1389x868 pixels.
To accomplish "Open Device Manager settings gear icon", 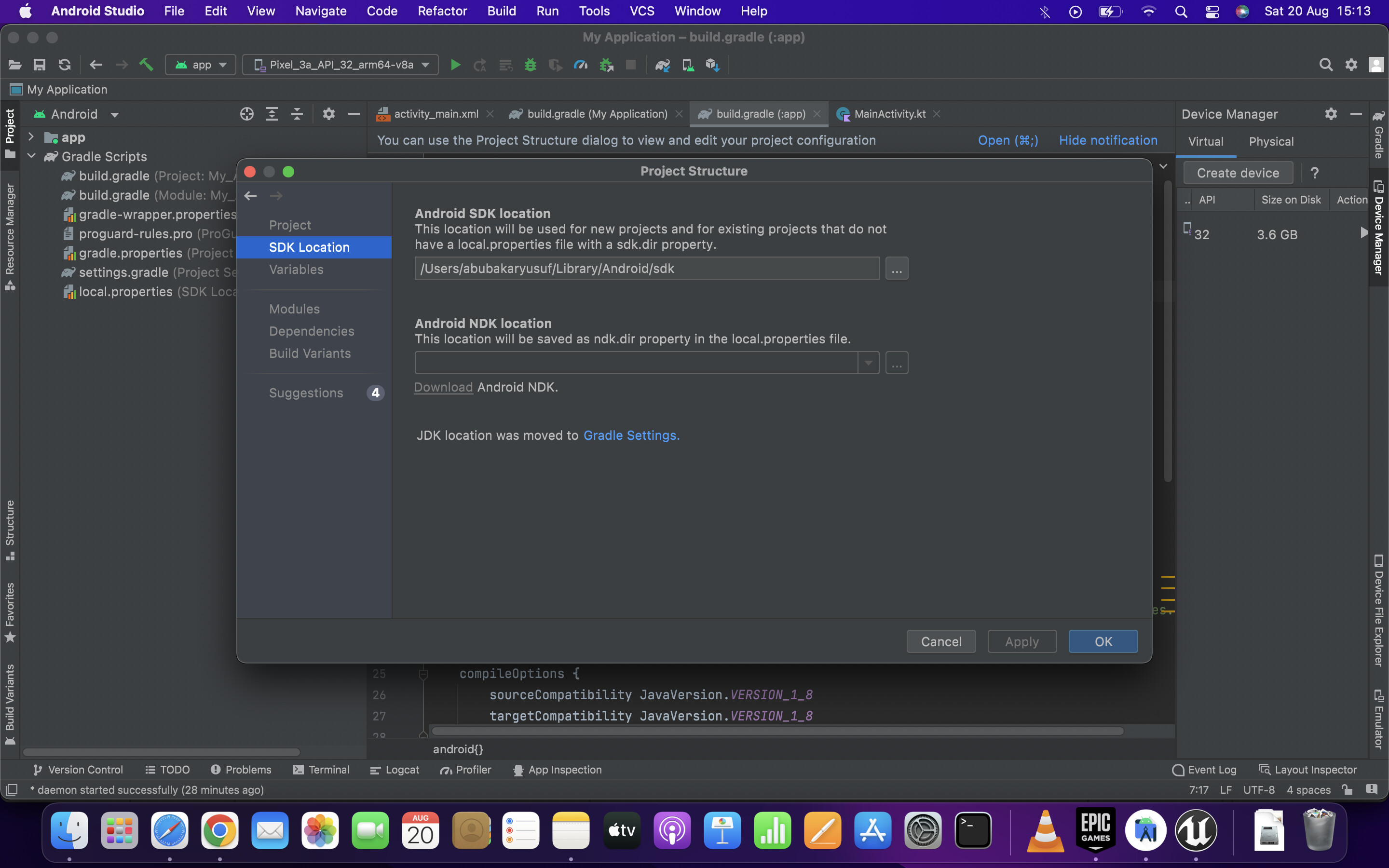I will pyautogui.click(x=1331, y=114).
